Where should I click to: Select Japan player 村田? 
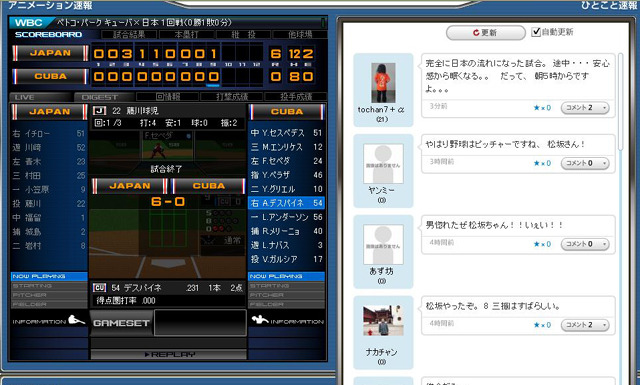49,176
